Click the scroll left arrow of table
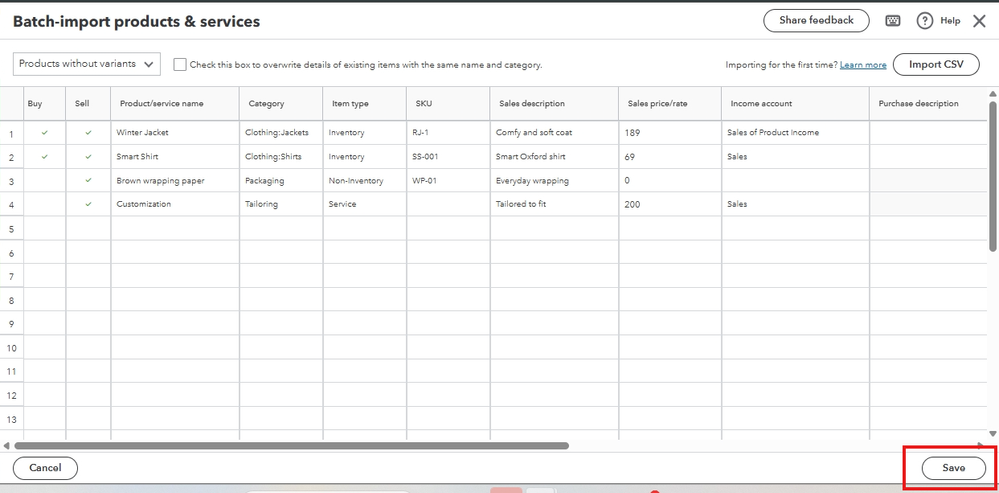This screenshot has height=493, width=999. [6, 446]
